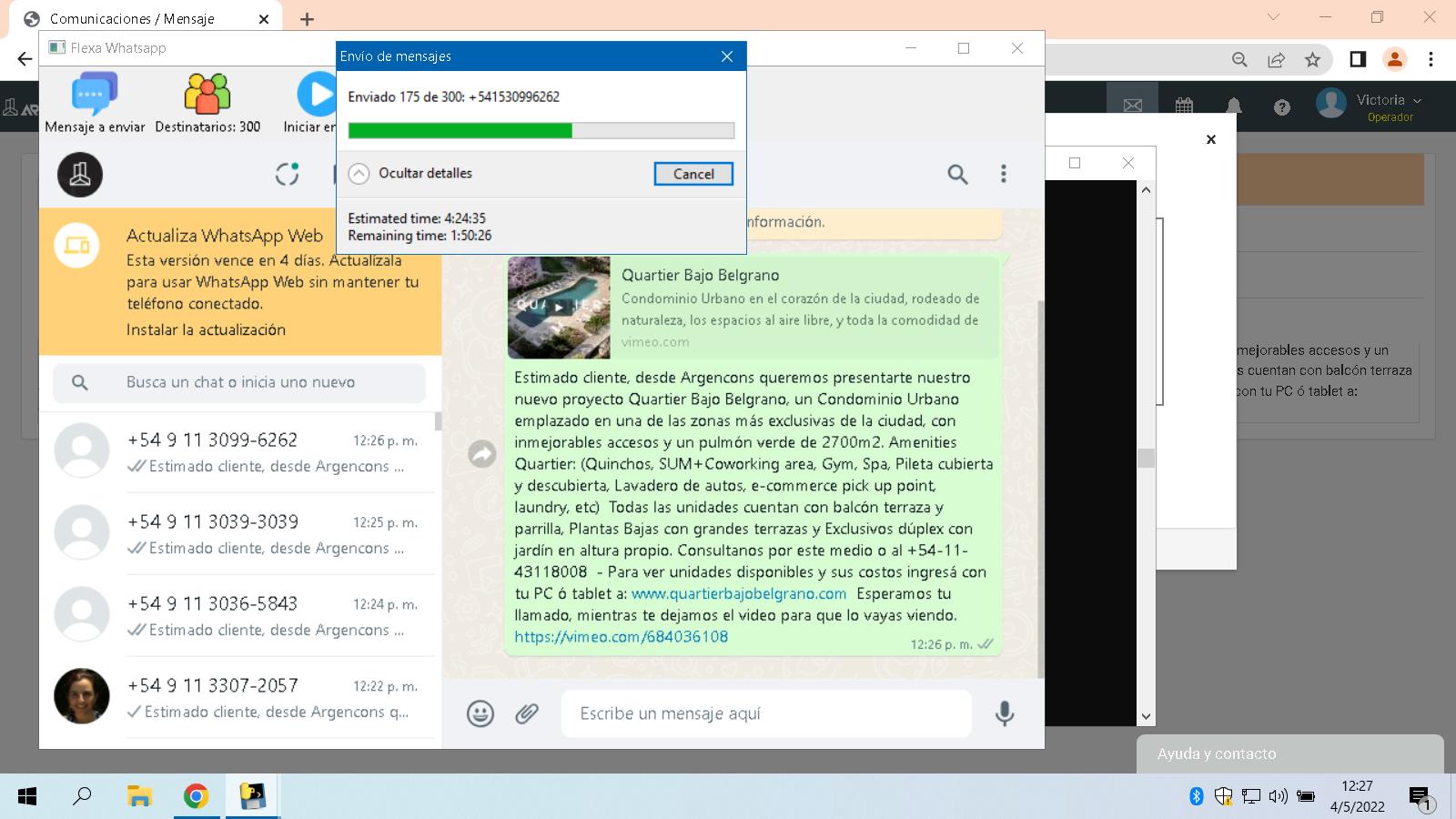Viewport: 1456px width, 819px height.
Task: Click the sending progress bar
Action: pos(541,130)
